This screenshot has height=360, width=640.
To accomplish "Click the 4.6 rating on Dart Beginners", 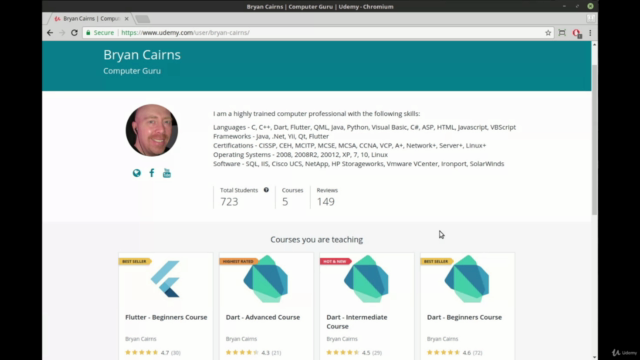I will coord(467,353).
